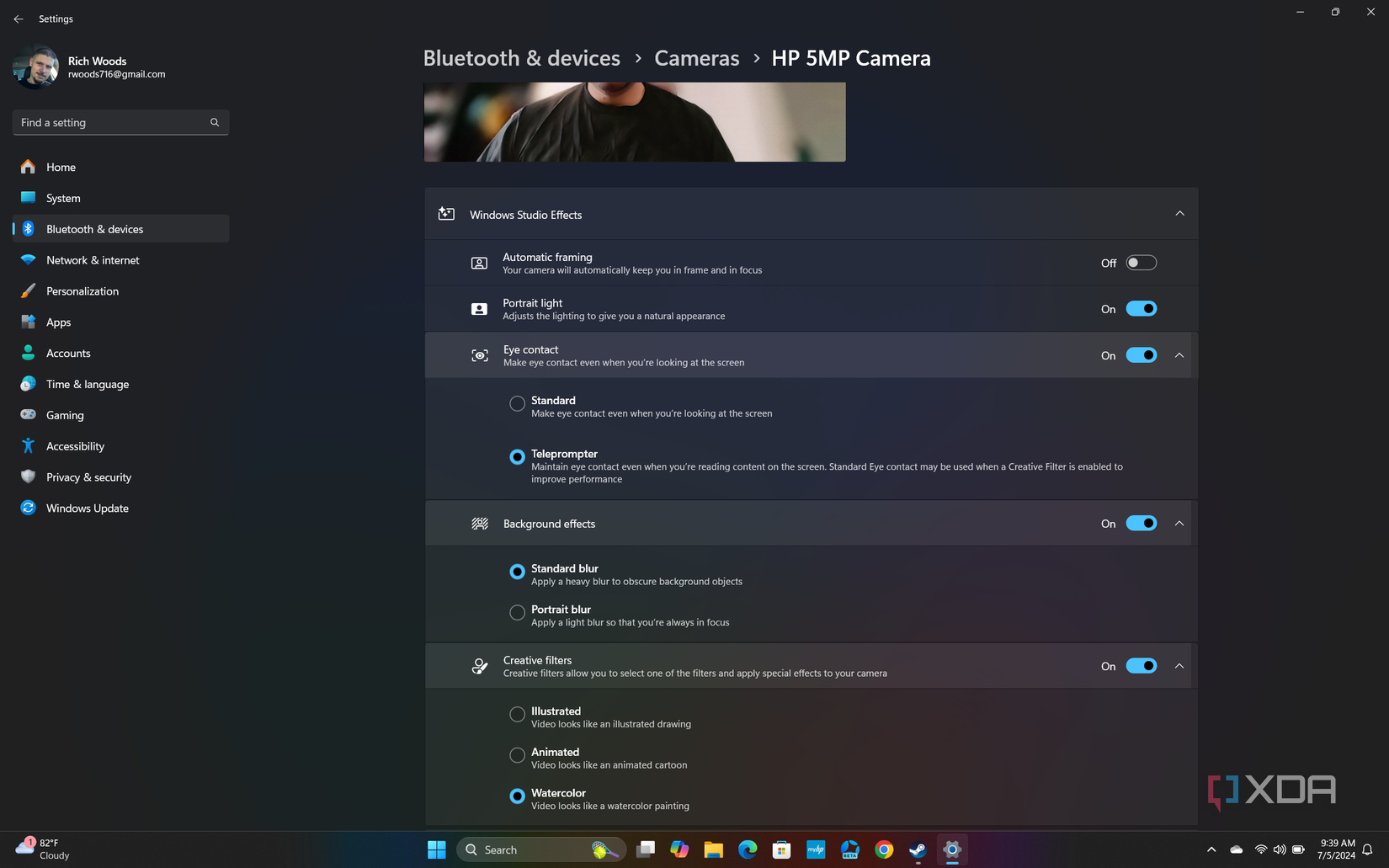This screenshot has height=868, width=1389.
Task: Launch Steam from the taskbar
Action: tap(917, 849)
